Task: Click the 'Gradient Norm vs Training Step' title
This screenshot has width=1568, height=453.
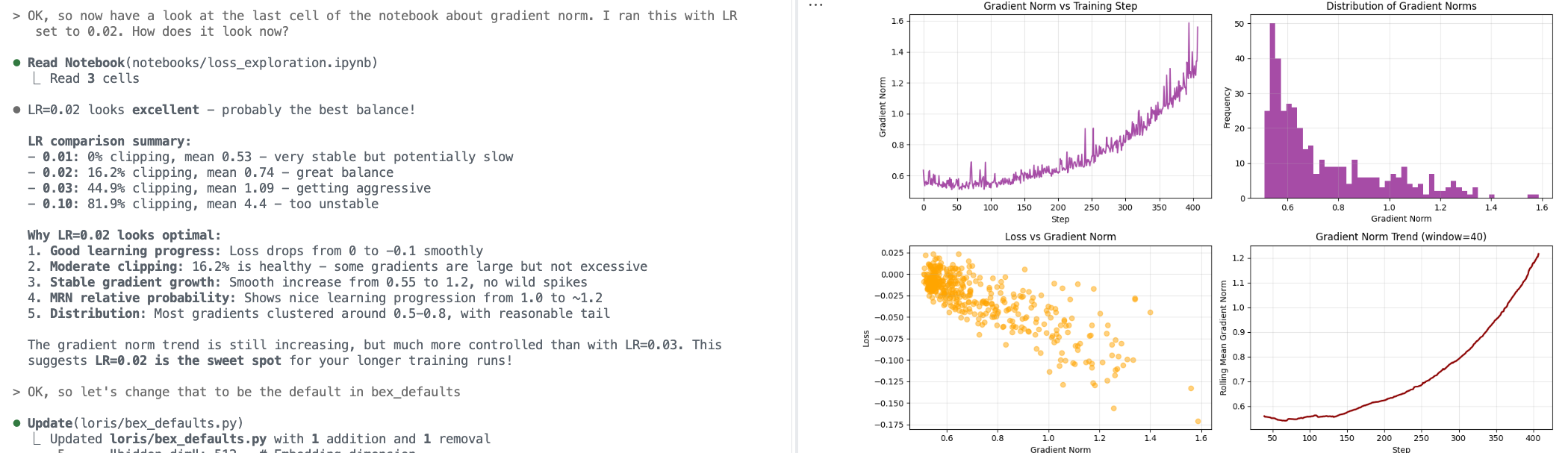Action: (x=1060, y=6)
